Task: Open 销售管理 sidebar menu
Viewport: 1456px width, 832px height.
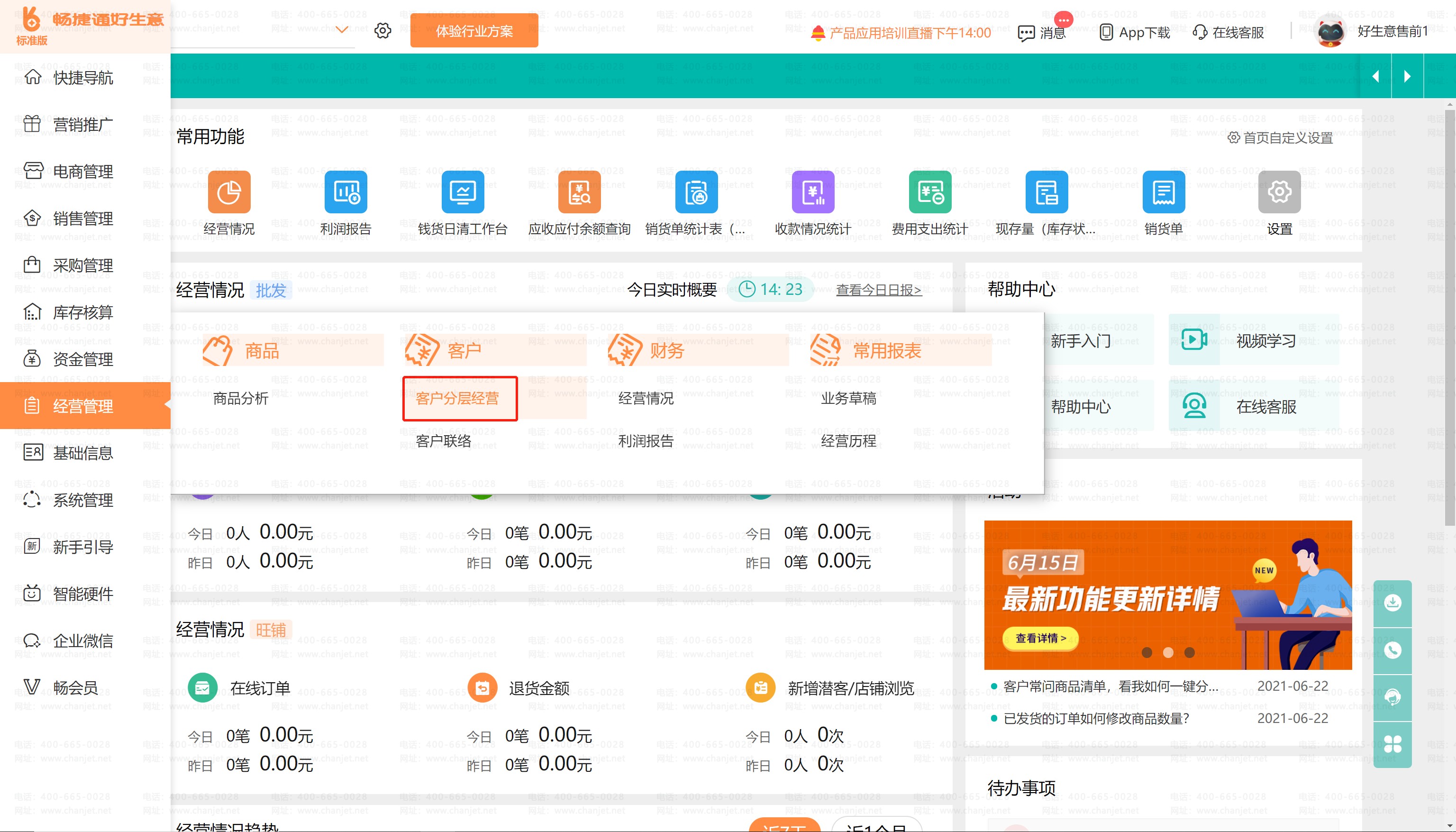Action: pyautogui.click(x=85, y=218)
